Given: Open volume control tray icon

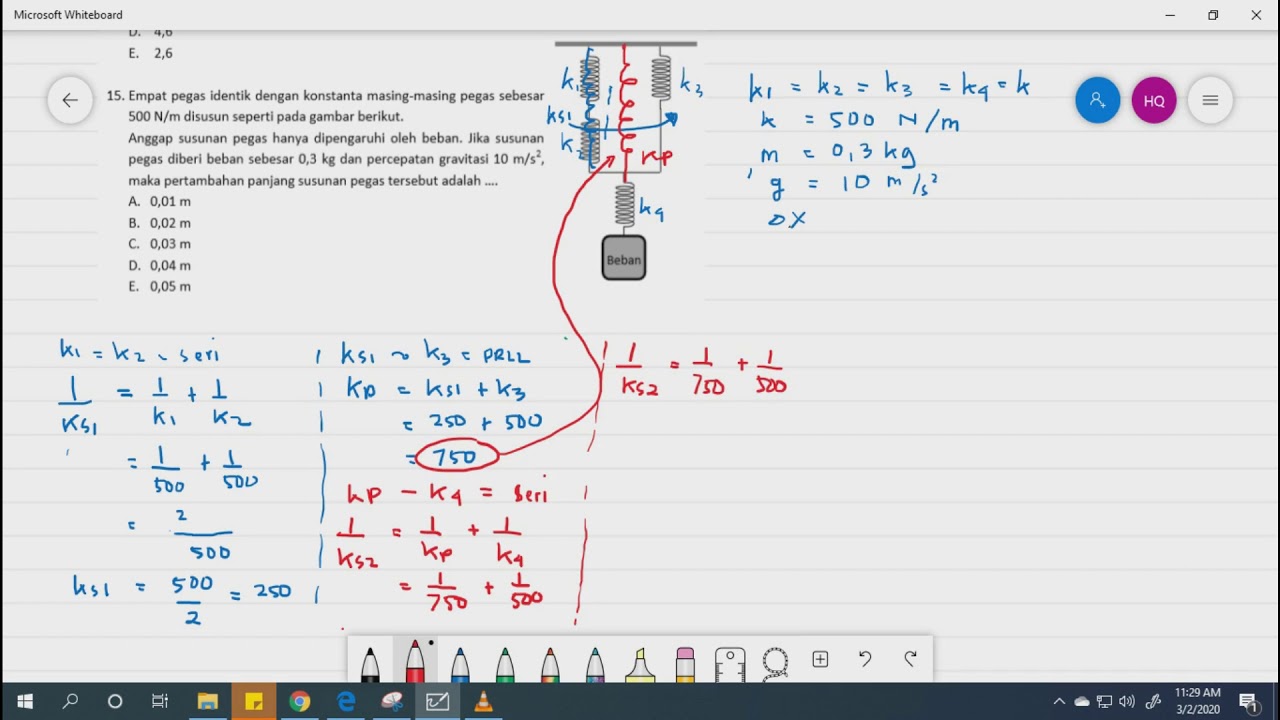Looking at the screenshot, I should coord(1128,701).
